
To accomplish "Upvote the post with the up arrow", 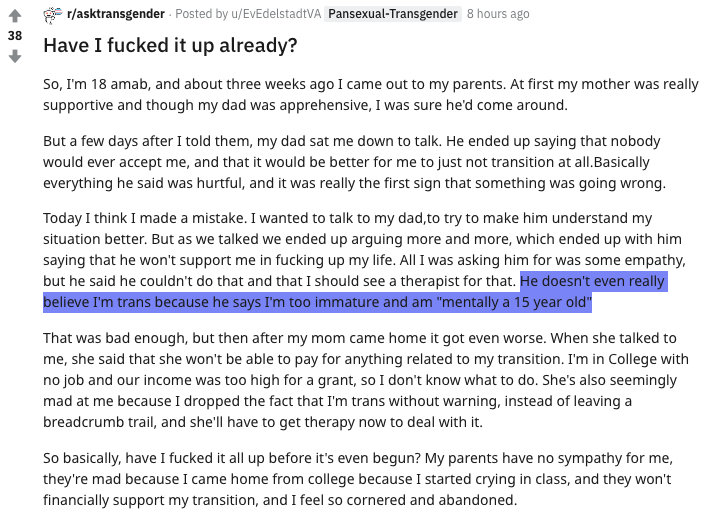I will pyautogui.click(x=15, y=16).
